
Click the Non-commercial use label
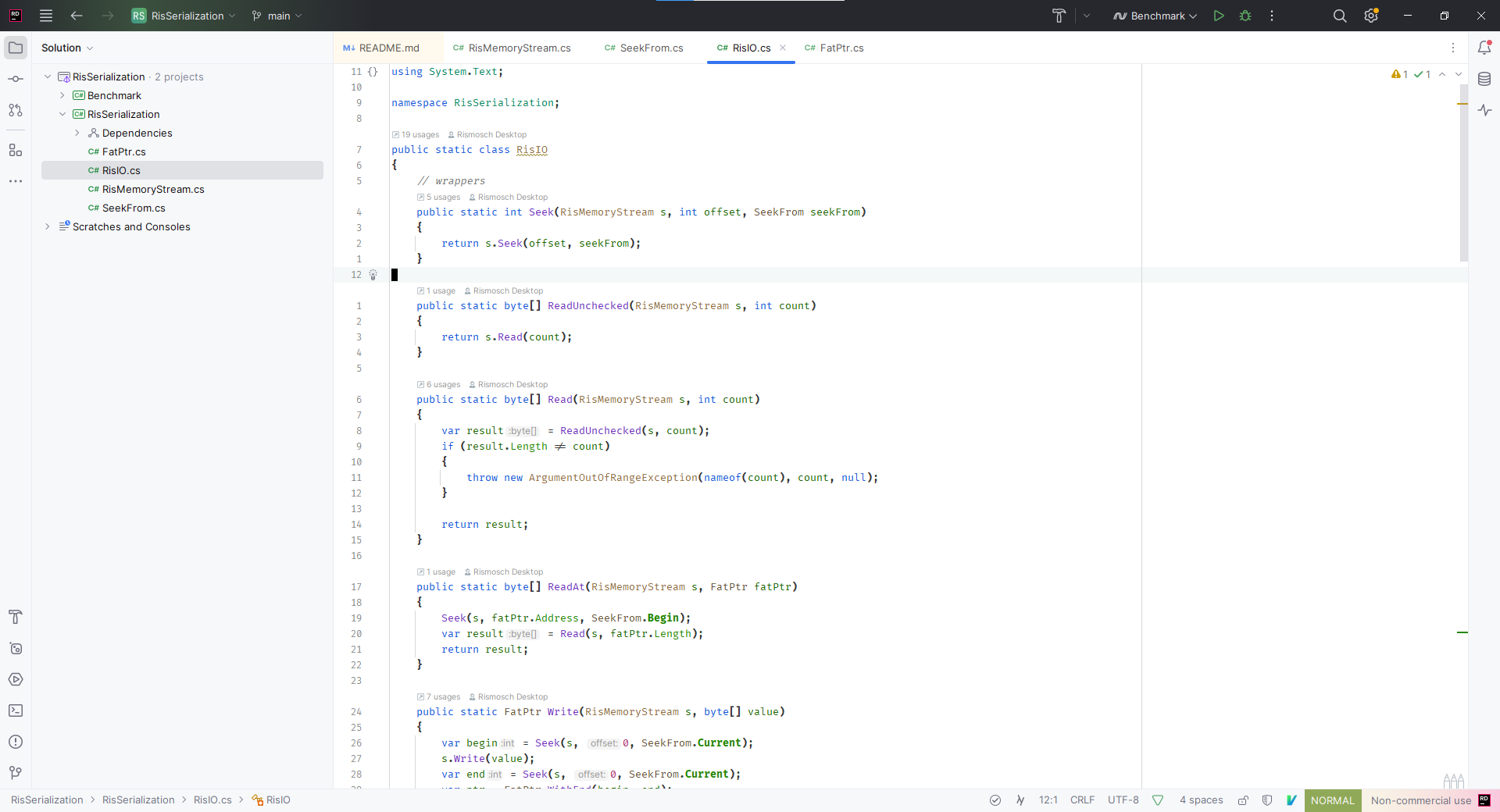click(x=1422, y=800)
